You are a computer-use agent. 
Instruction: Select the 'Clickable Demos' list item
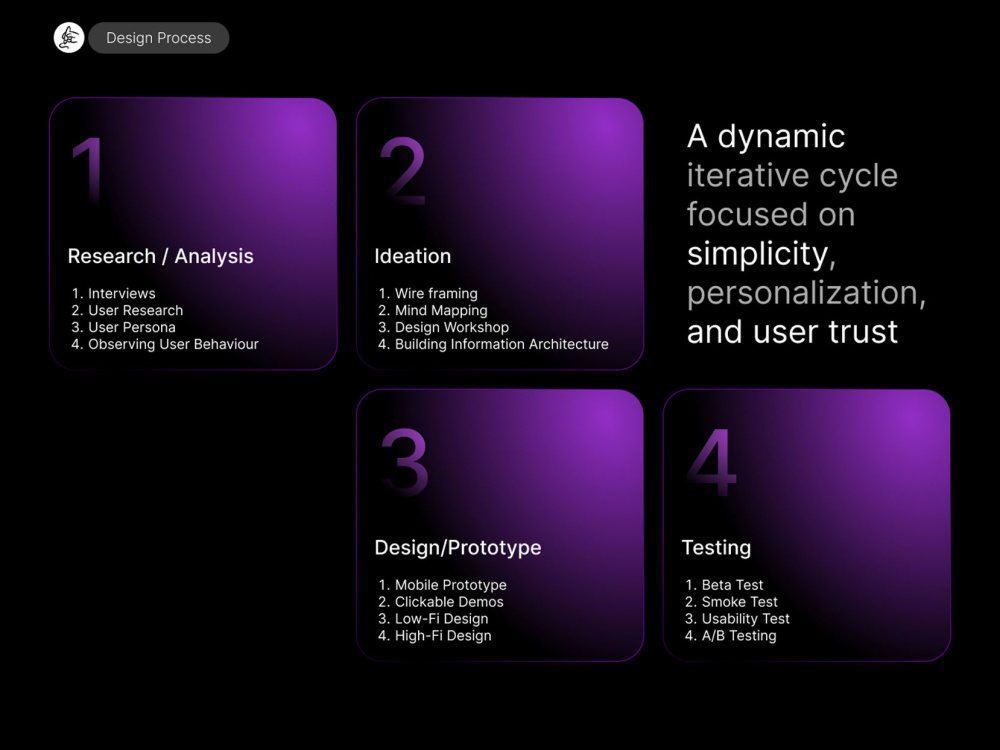click(x=441, y=602)
